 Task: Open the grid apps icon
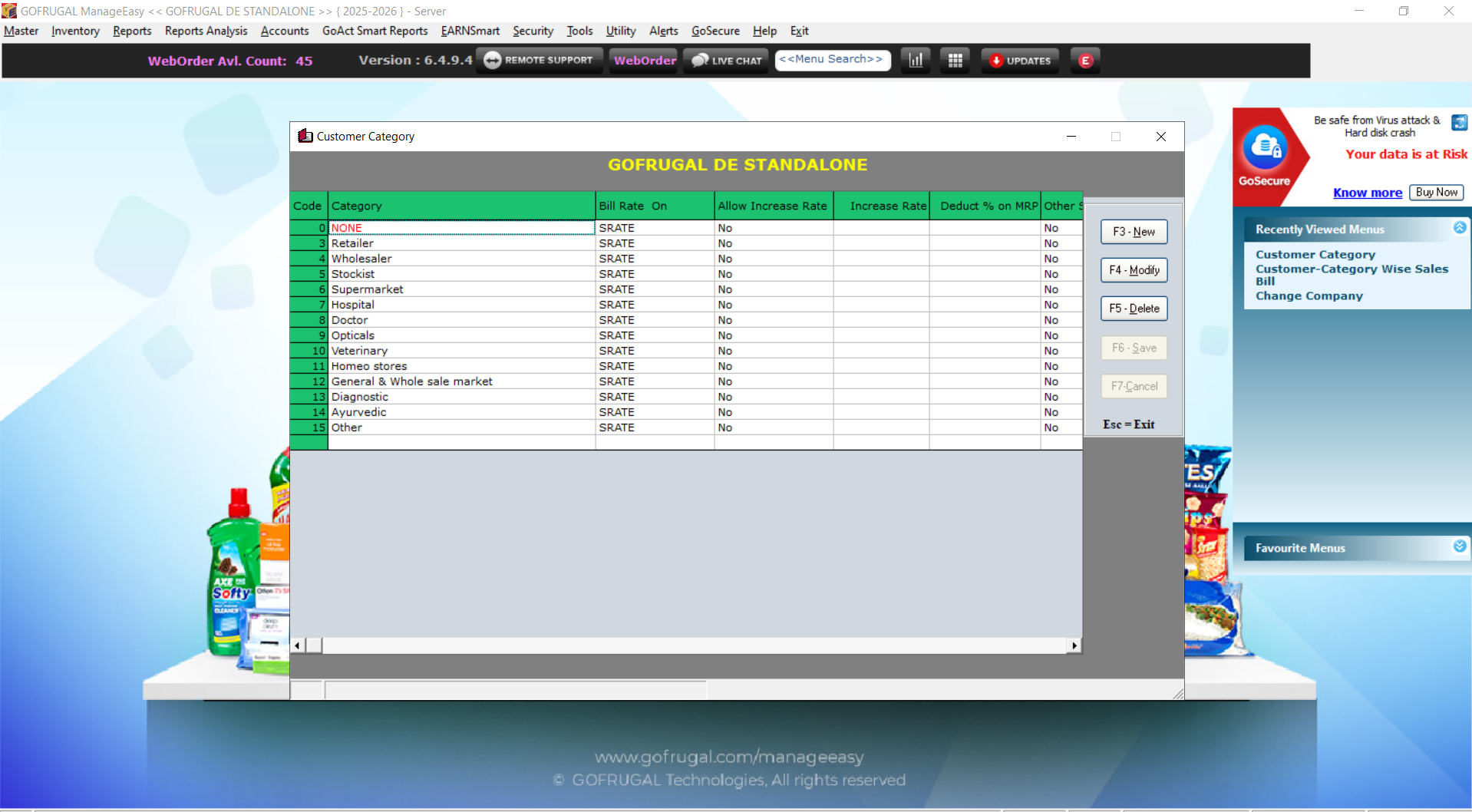click(955, 61)
